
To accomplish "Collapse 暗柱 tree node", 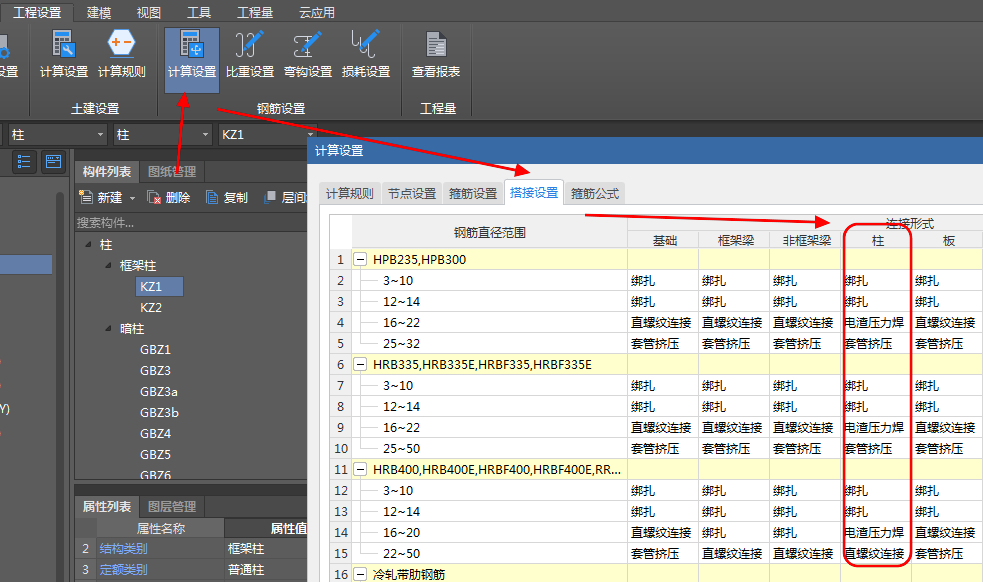I will pos(108,329).
